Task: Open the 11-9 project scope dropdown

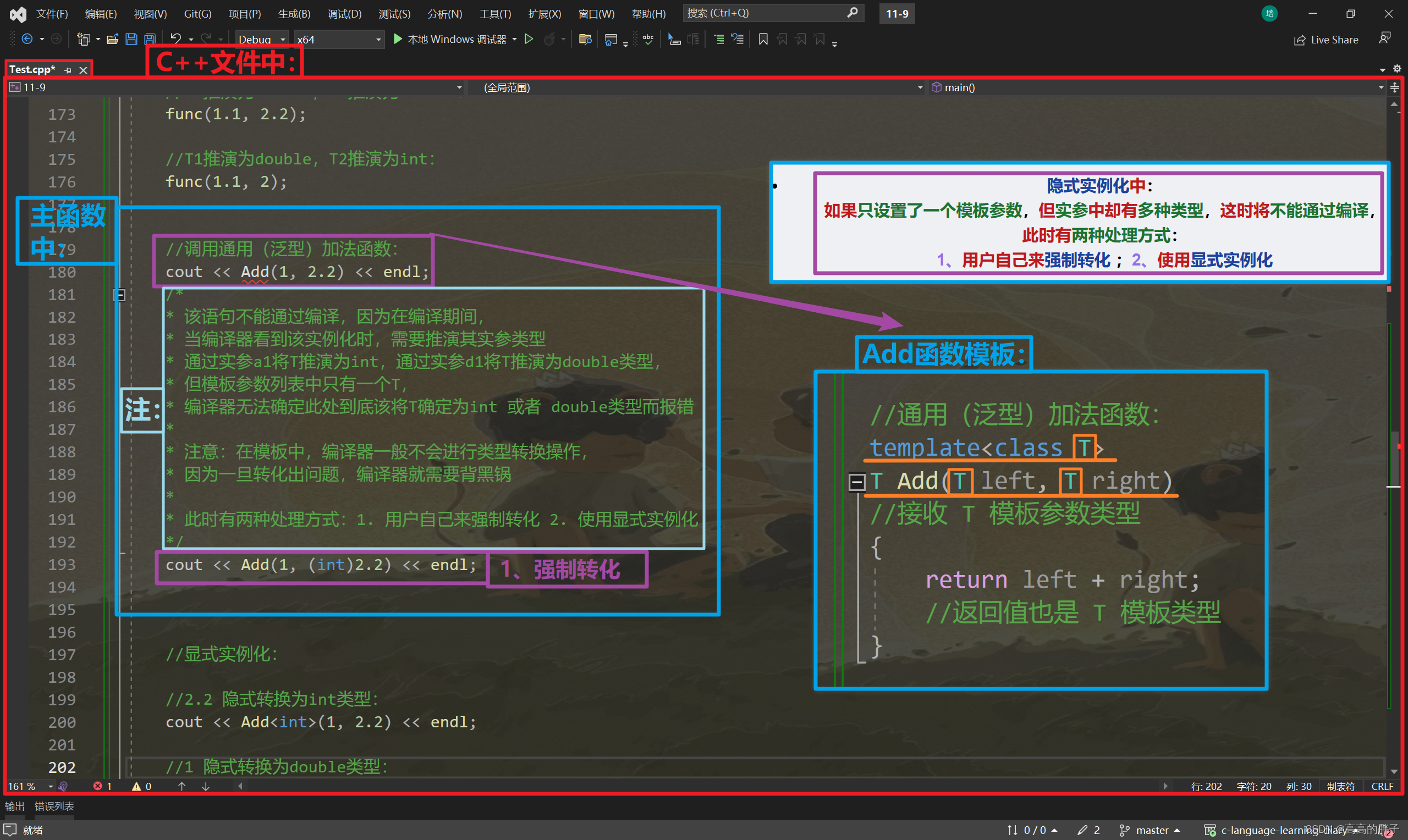Action: coord(235,87)
